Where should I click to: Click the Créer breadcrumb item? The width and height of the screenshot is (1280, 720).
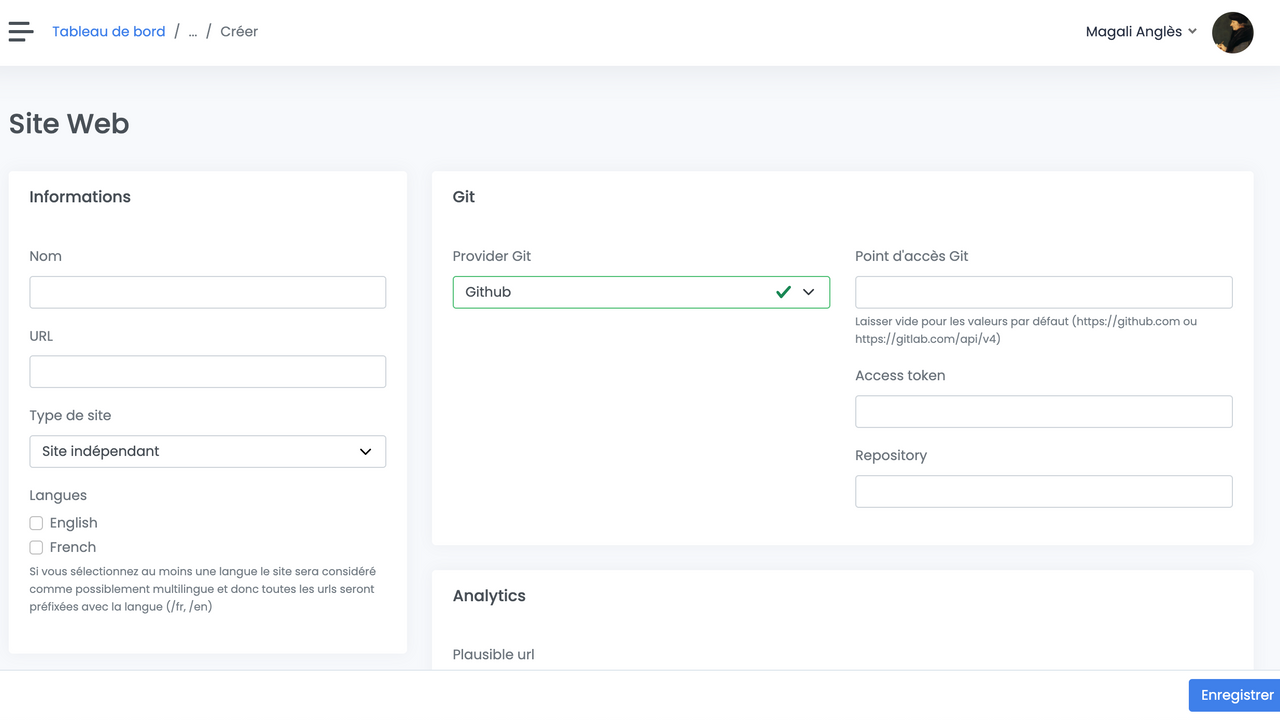click(239, 32)
